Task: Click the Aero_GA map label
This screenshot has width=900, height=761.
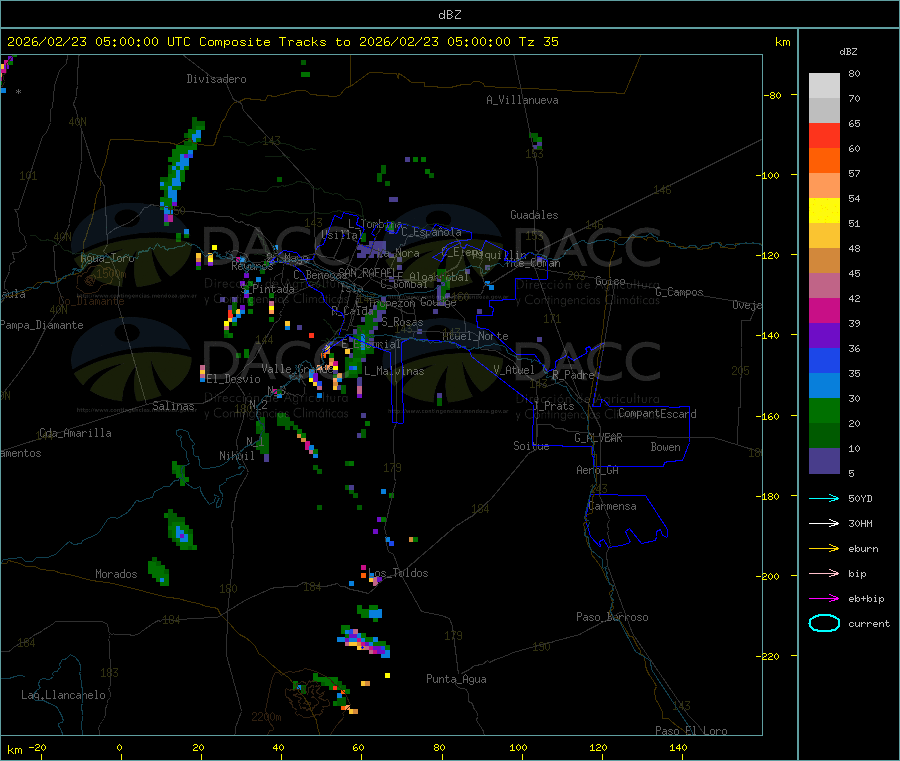Action: tap(598, 470)
